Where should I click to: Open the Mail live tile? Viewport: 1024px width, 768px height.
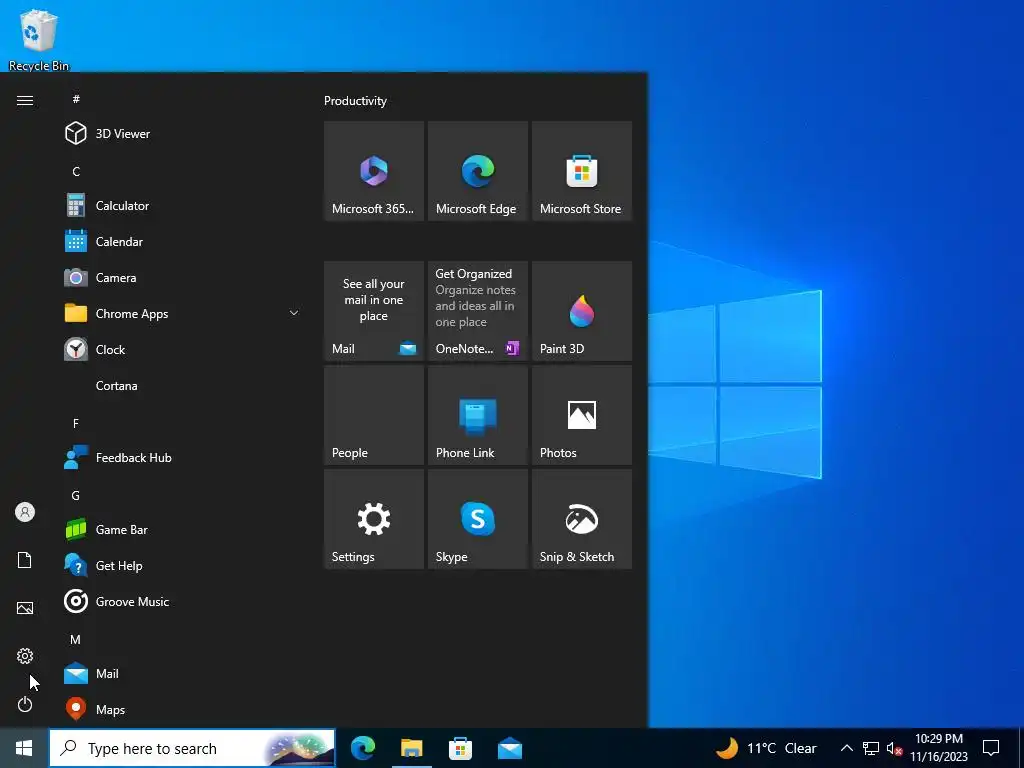374,311
